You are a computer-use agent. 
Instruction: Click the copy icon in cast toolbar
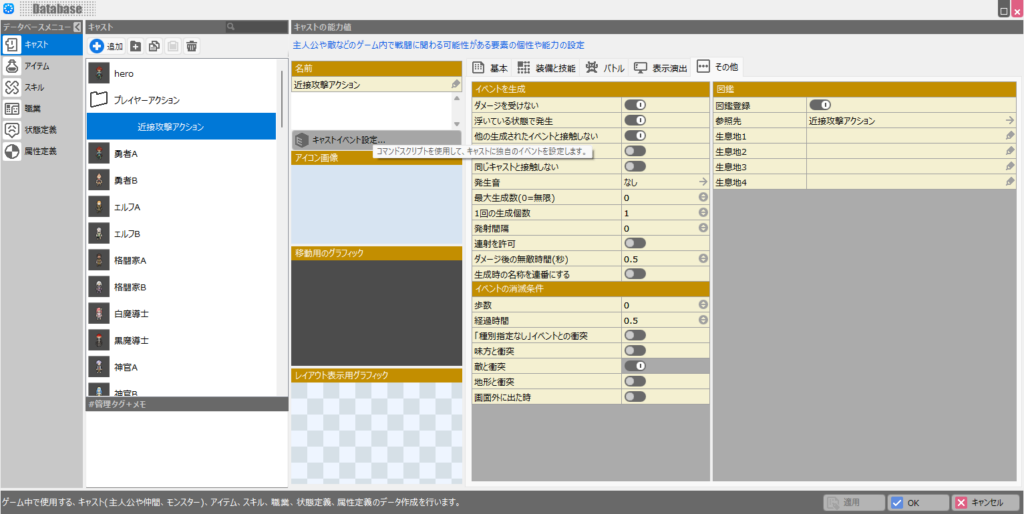tap(154, 46)
